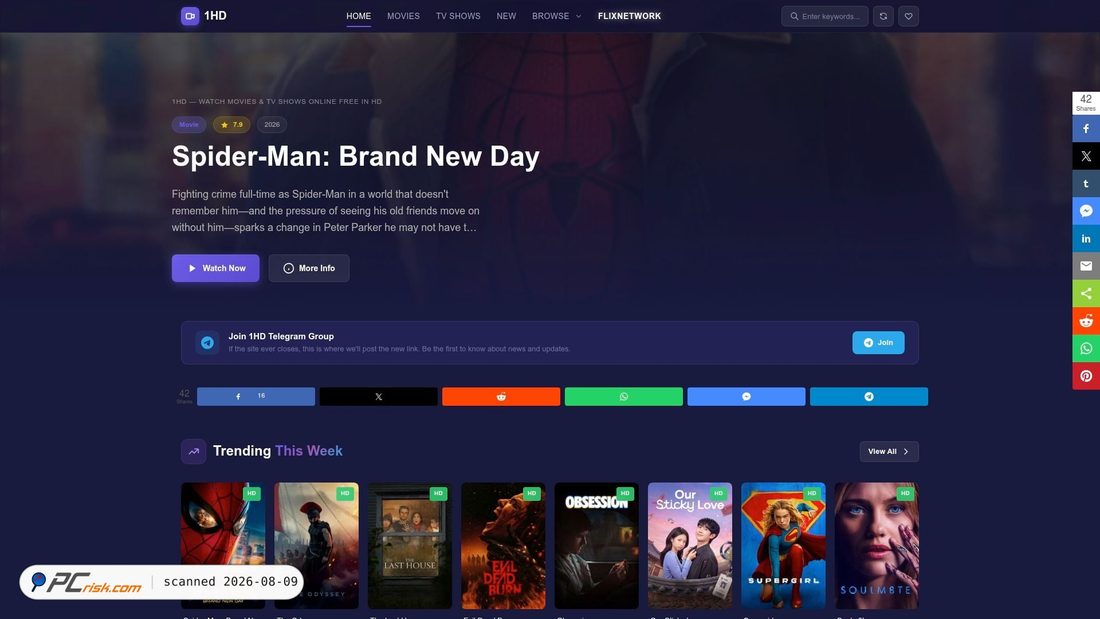1100x619 pixels.
Task: Open ShareThis green icon in side bar
Action: tap(1086, 293)
